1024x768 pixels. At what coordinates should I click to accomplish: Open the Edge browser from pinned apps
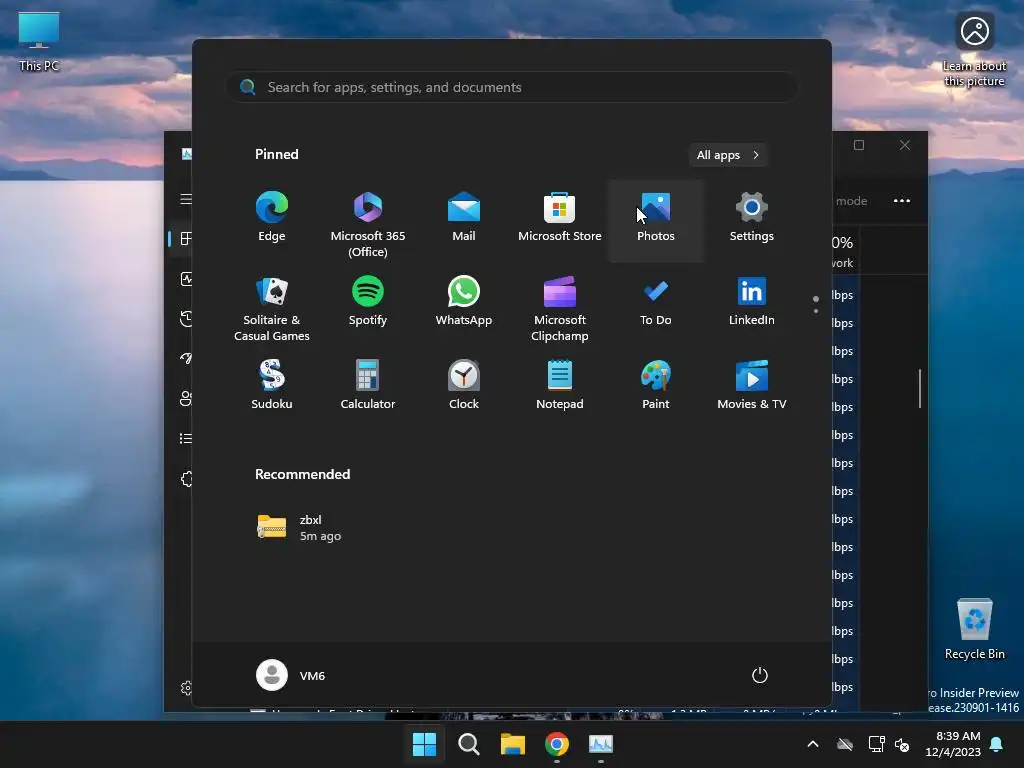pos(272,217)
